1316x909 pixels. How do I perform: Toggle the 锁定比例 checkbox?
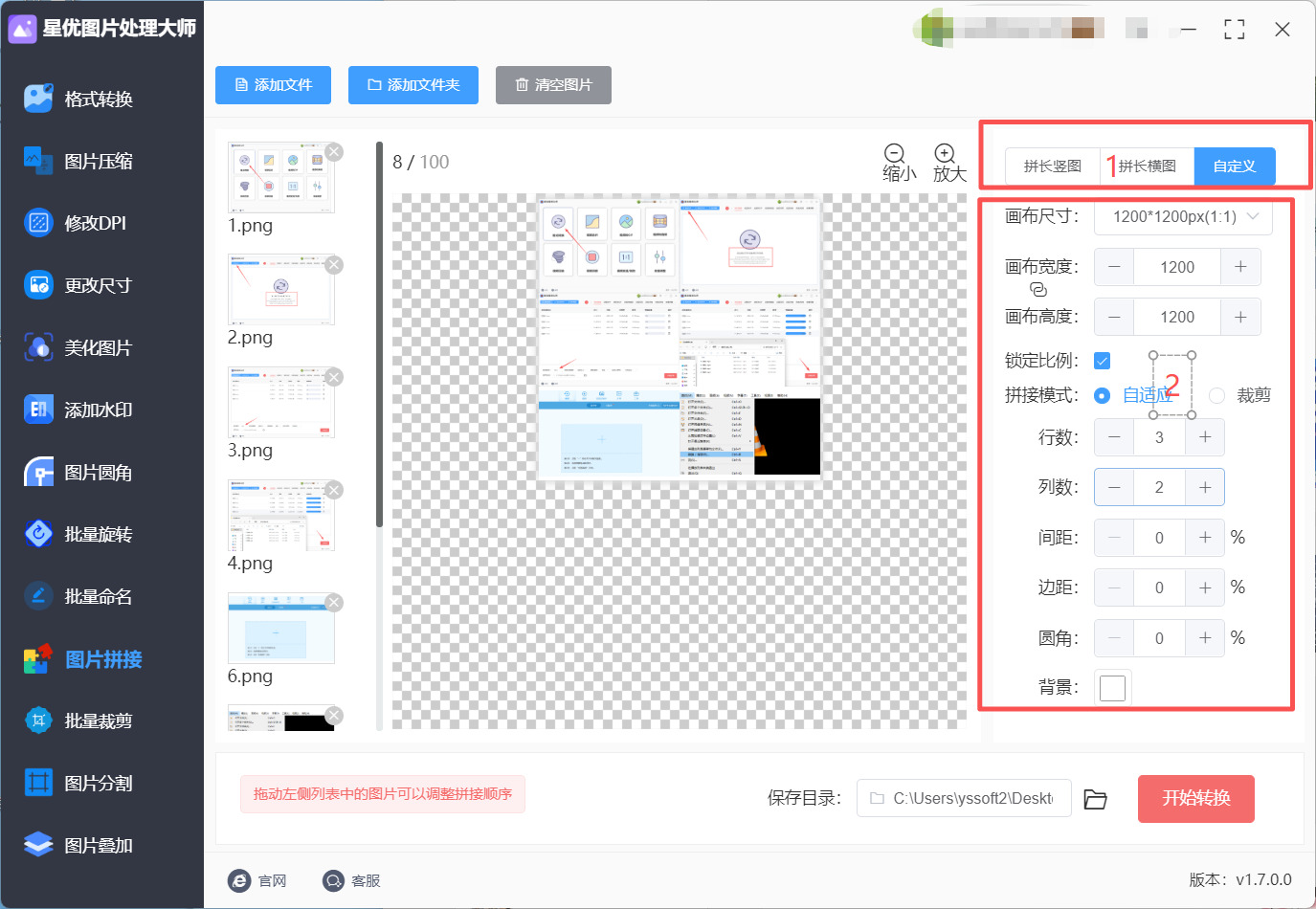tap(1103, 361)
